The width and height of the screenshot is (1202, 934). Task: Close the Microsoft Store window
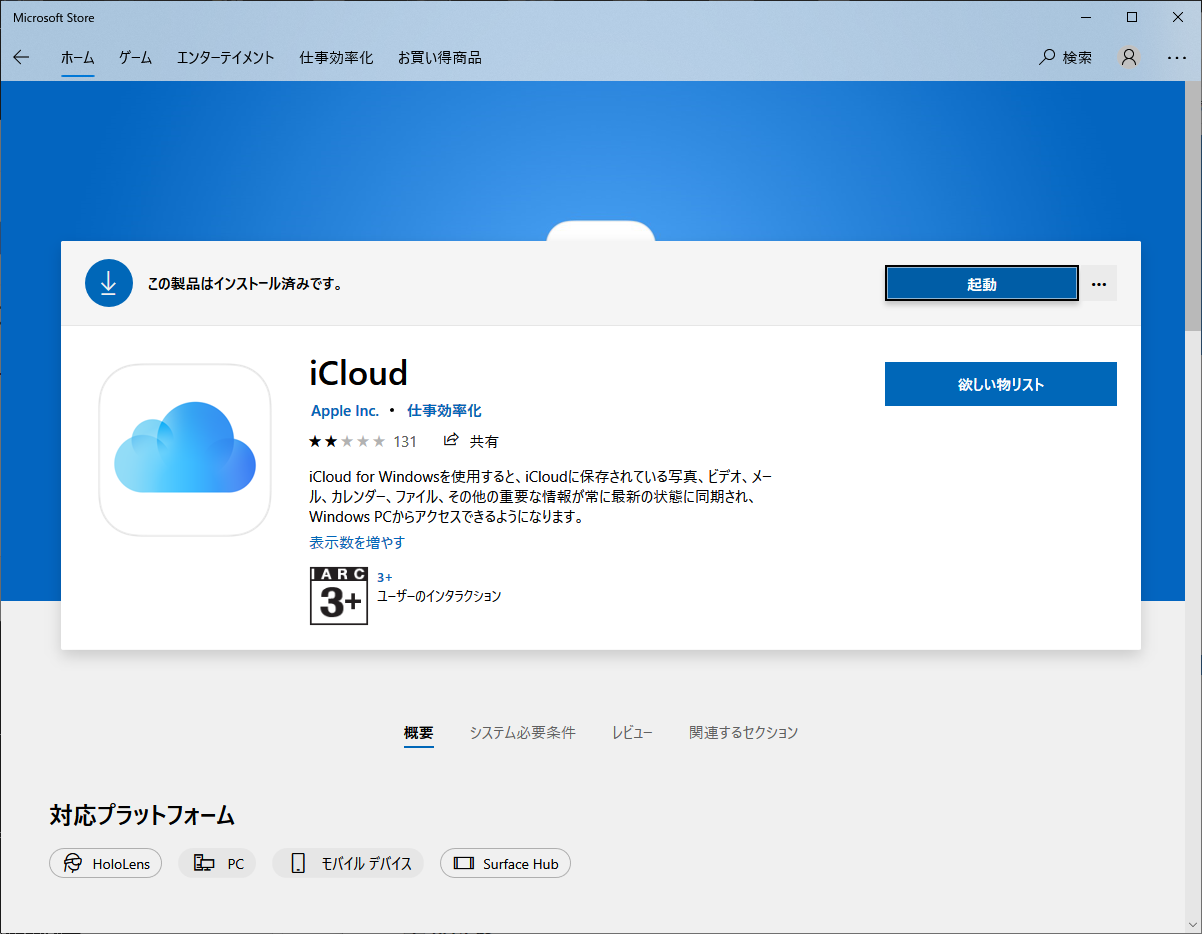1178,17
